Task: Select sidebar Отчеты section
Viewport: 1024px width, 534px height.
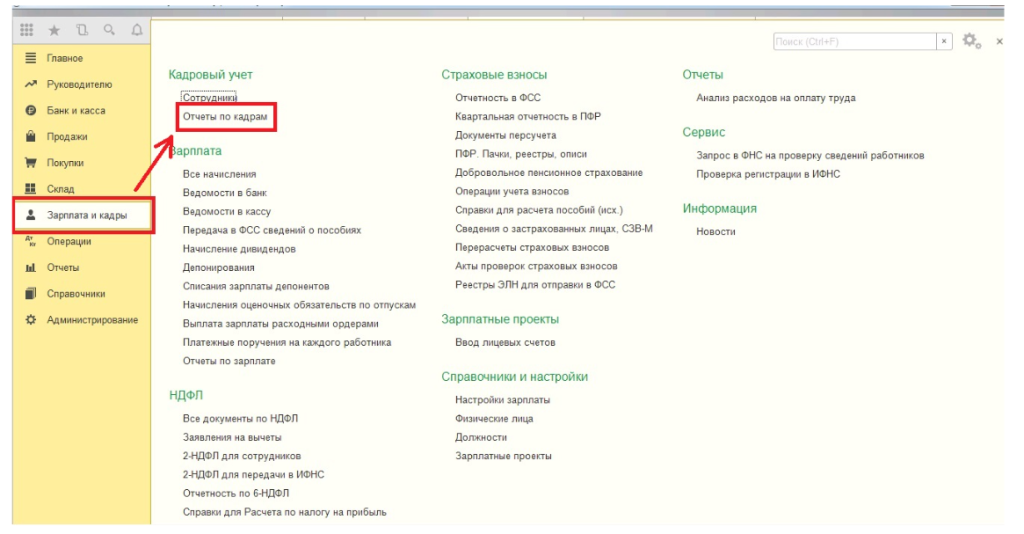Action: [63, 267]
